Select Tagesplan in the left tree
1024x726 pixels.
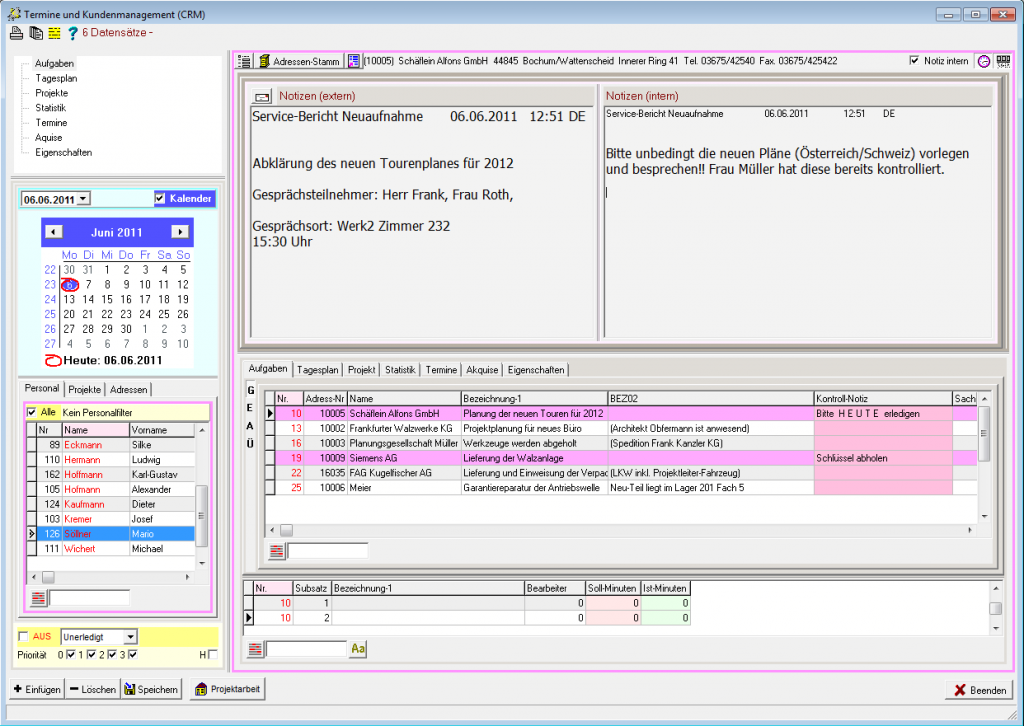(56, 78)
